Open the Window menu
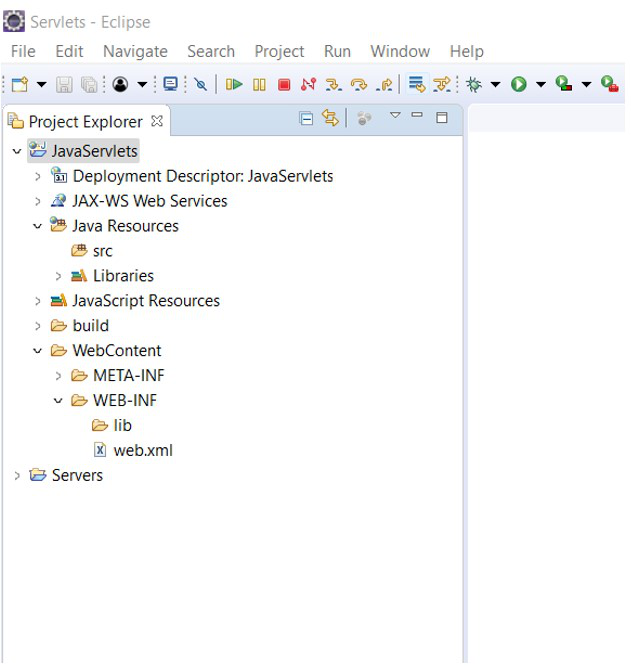Screen dimensions: 631x668 (400, 51)
